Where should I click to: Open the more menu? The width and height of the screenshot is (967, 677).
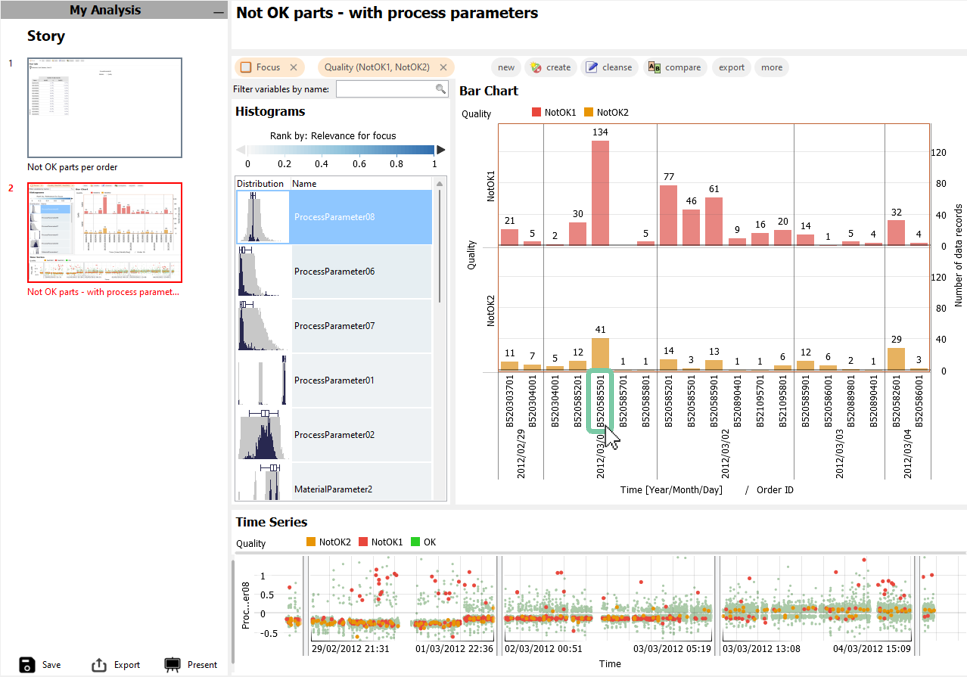tap(772, 67)
